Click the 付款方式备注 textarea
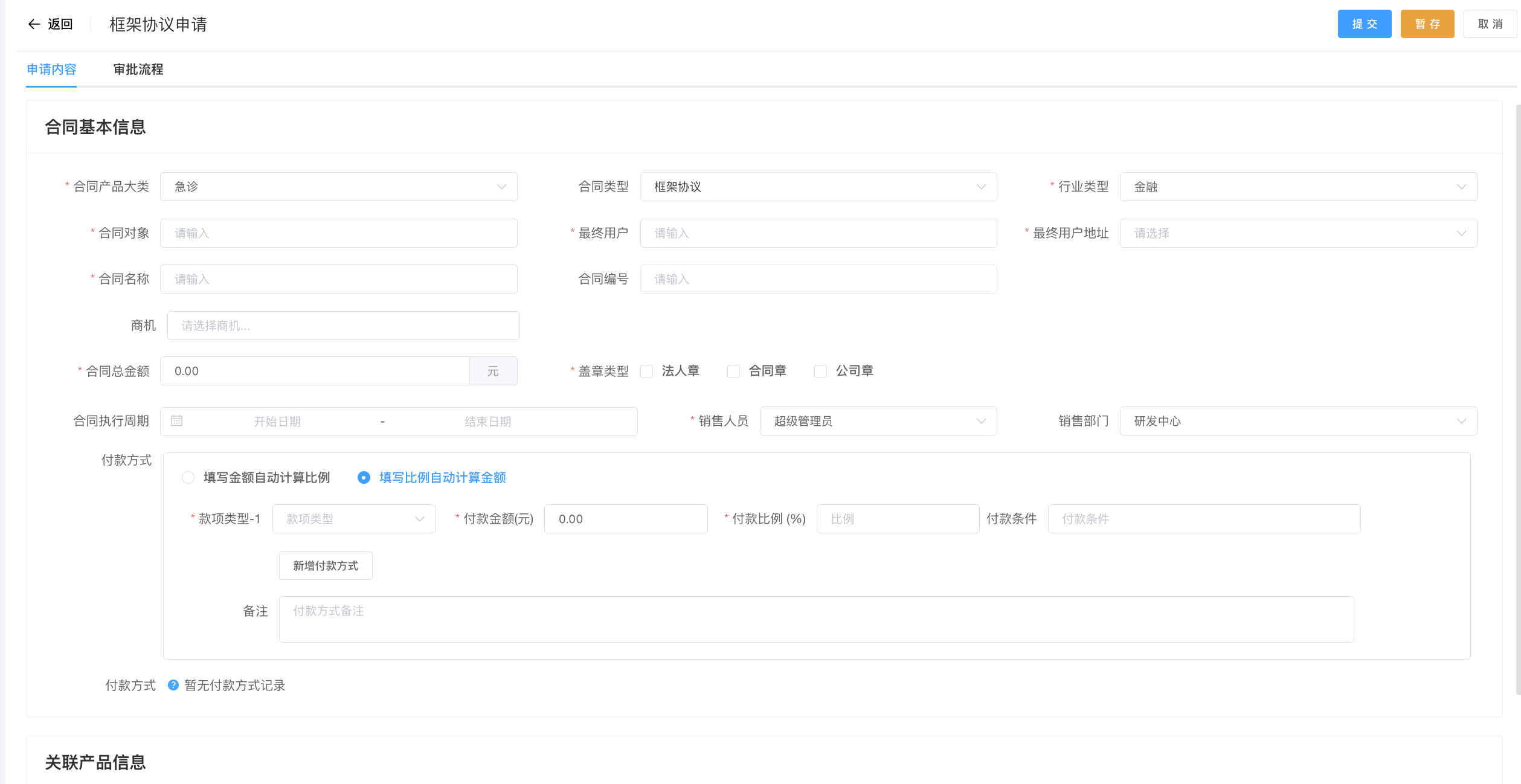The width and height of the screenshot is (1521, 784). click(x=815, y=619)
